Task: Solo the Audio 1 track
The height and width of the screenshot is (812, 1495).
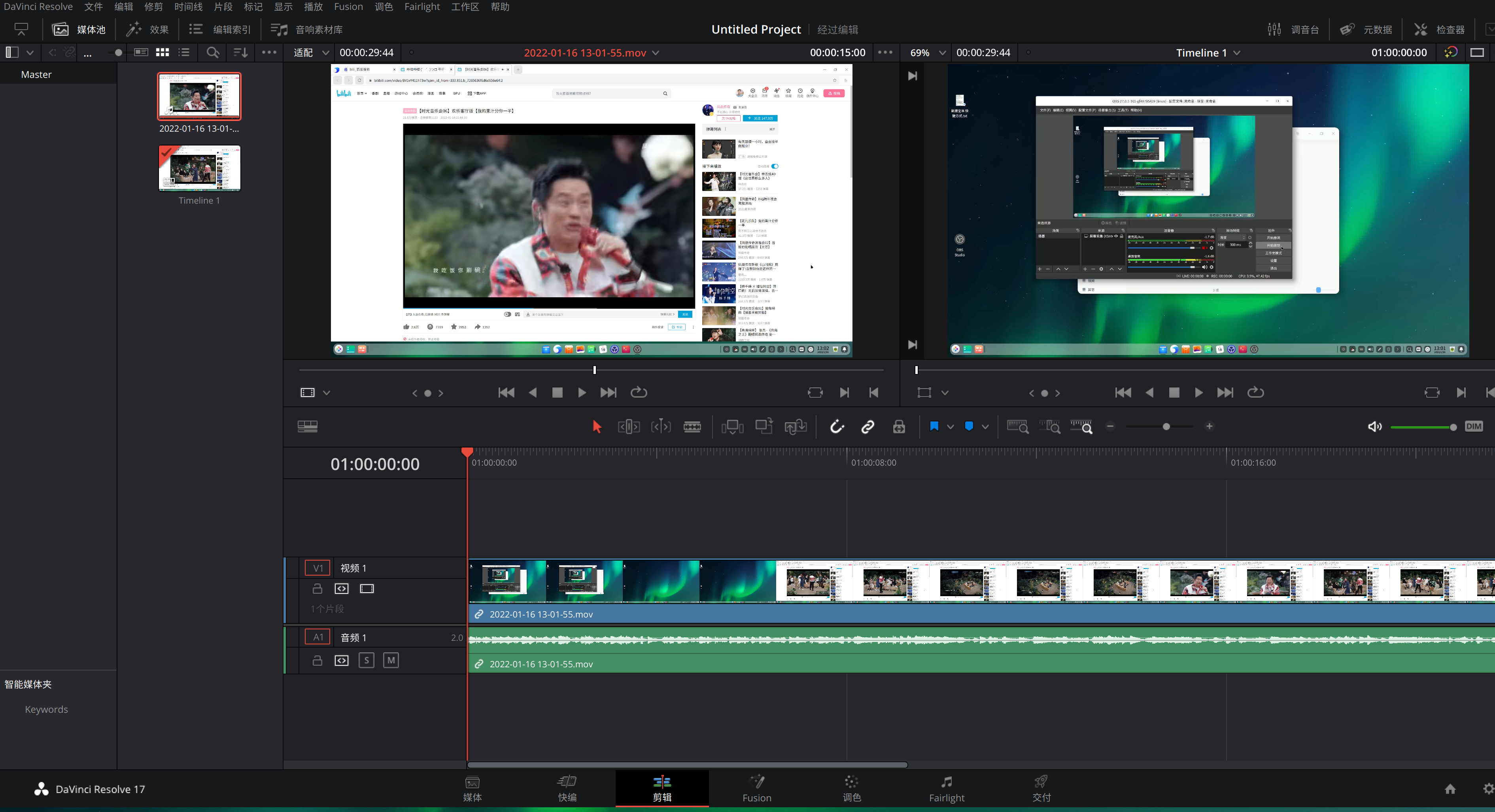Action: coord(366,661)
